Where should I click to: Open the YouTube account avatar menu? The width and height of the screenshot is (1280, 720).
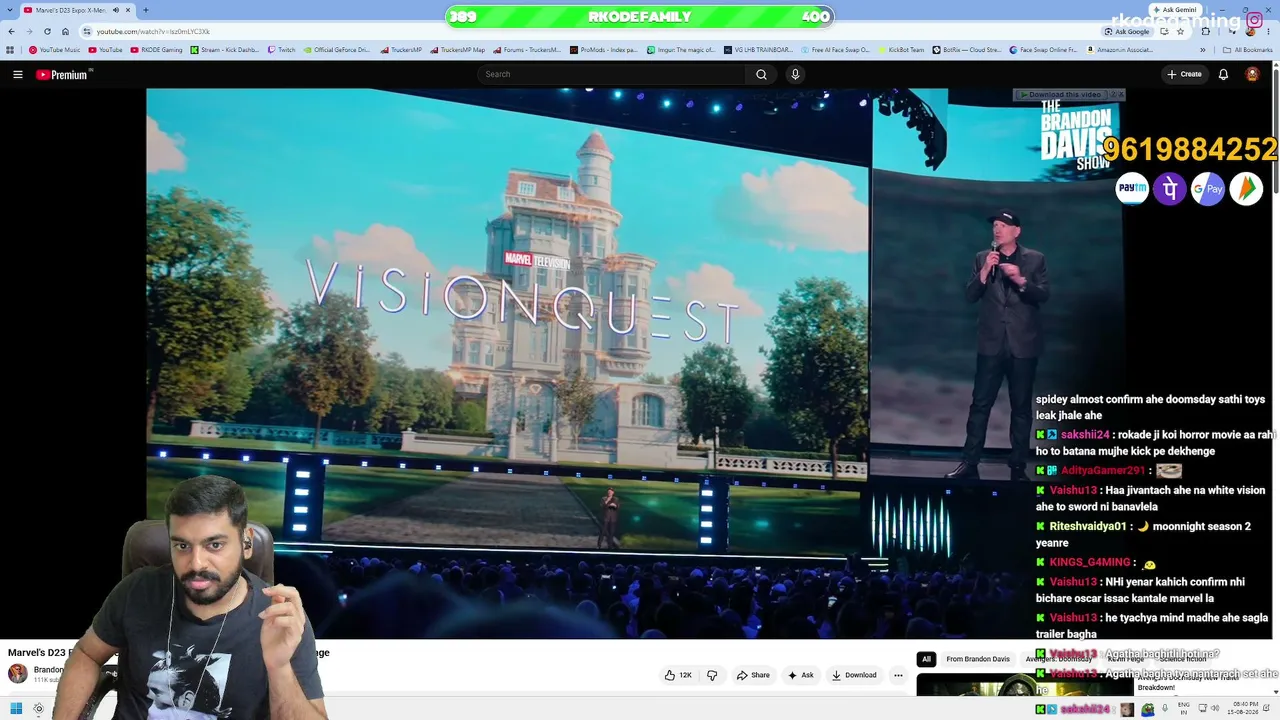[1252, 74]
